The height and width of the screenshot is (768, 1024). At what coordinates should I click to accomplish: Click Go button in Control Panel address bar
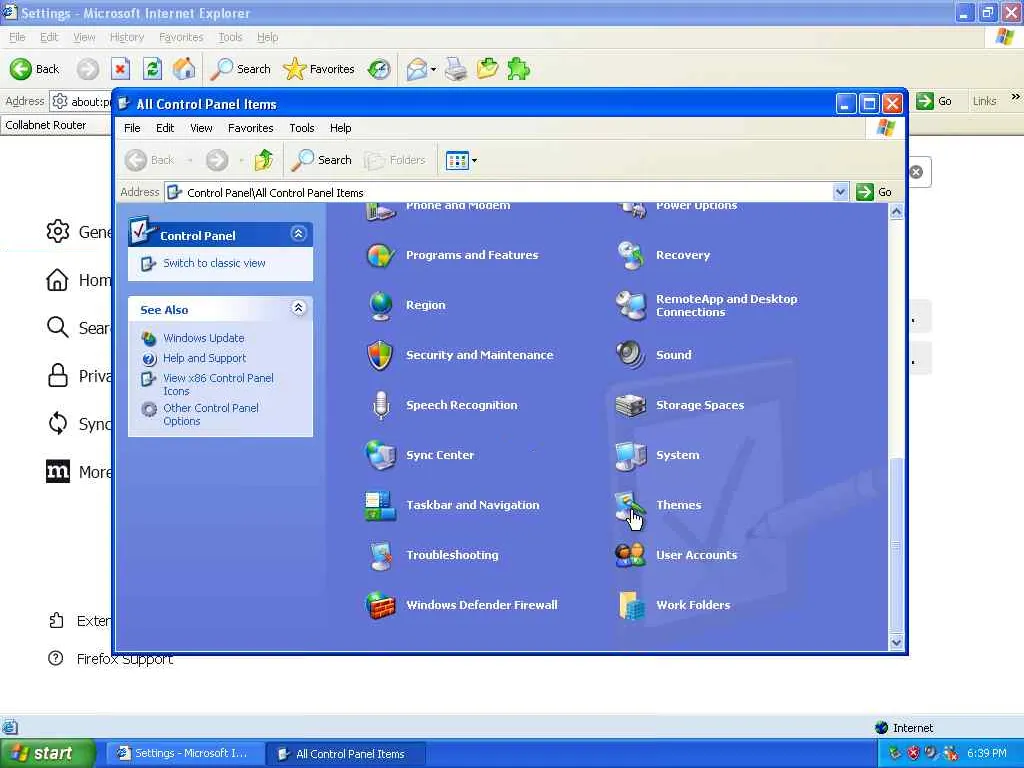pos(874,192)
